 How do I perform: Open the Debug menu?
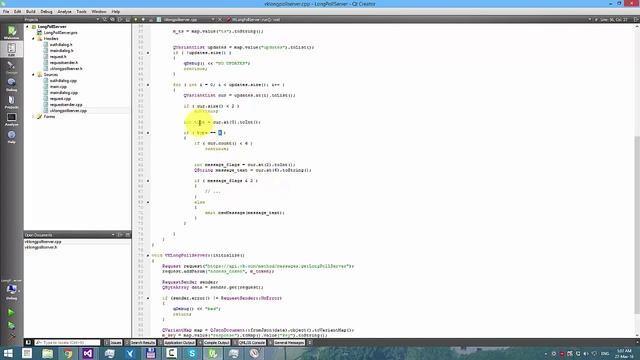[x=47, y=12]
